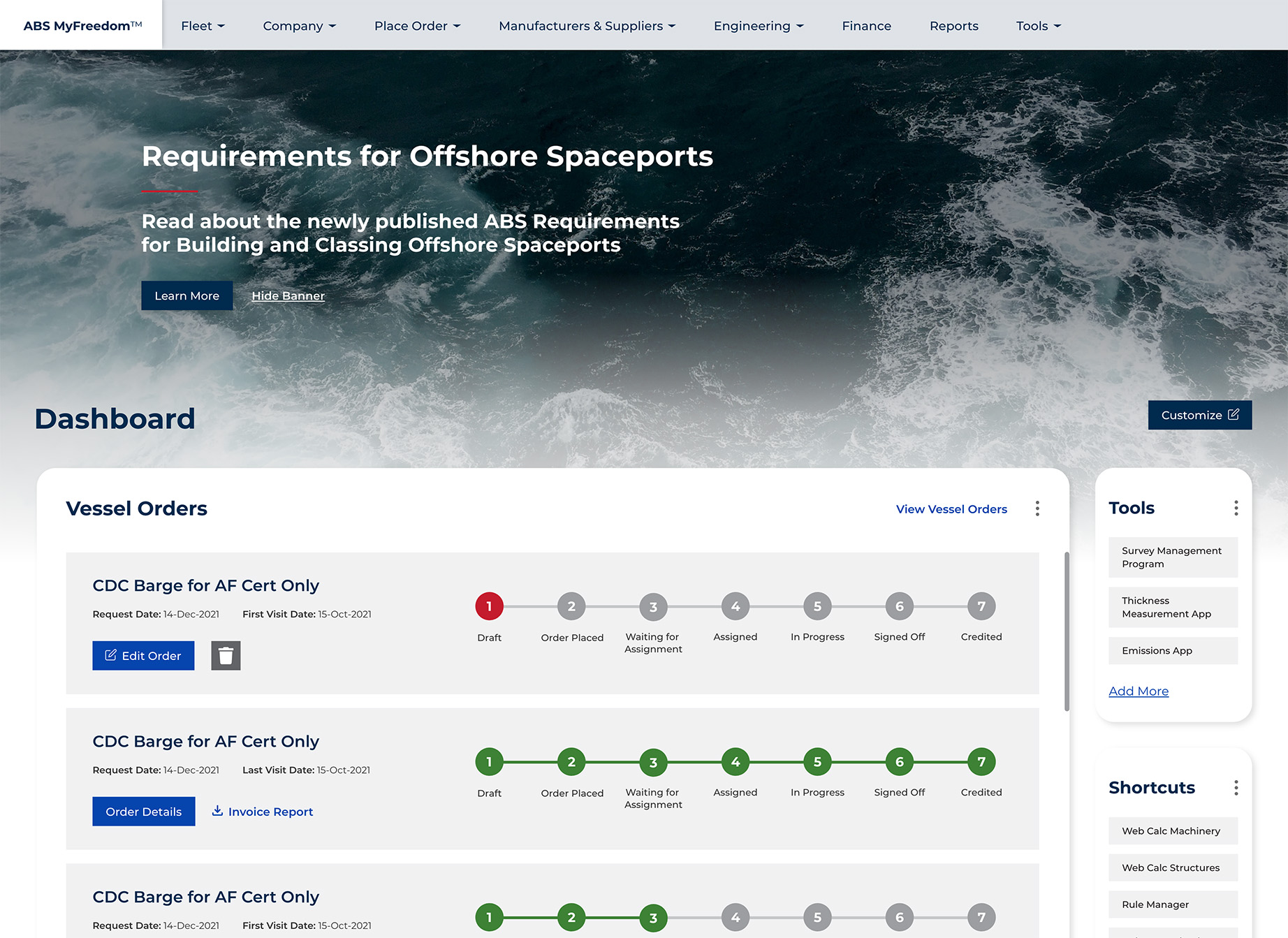Click grey step 5 circle in first order
The height and width of the screenshot is (938, 1288).
(x=817, y=606)
